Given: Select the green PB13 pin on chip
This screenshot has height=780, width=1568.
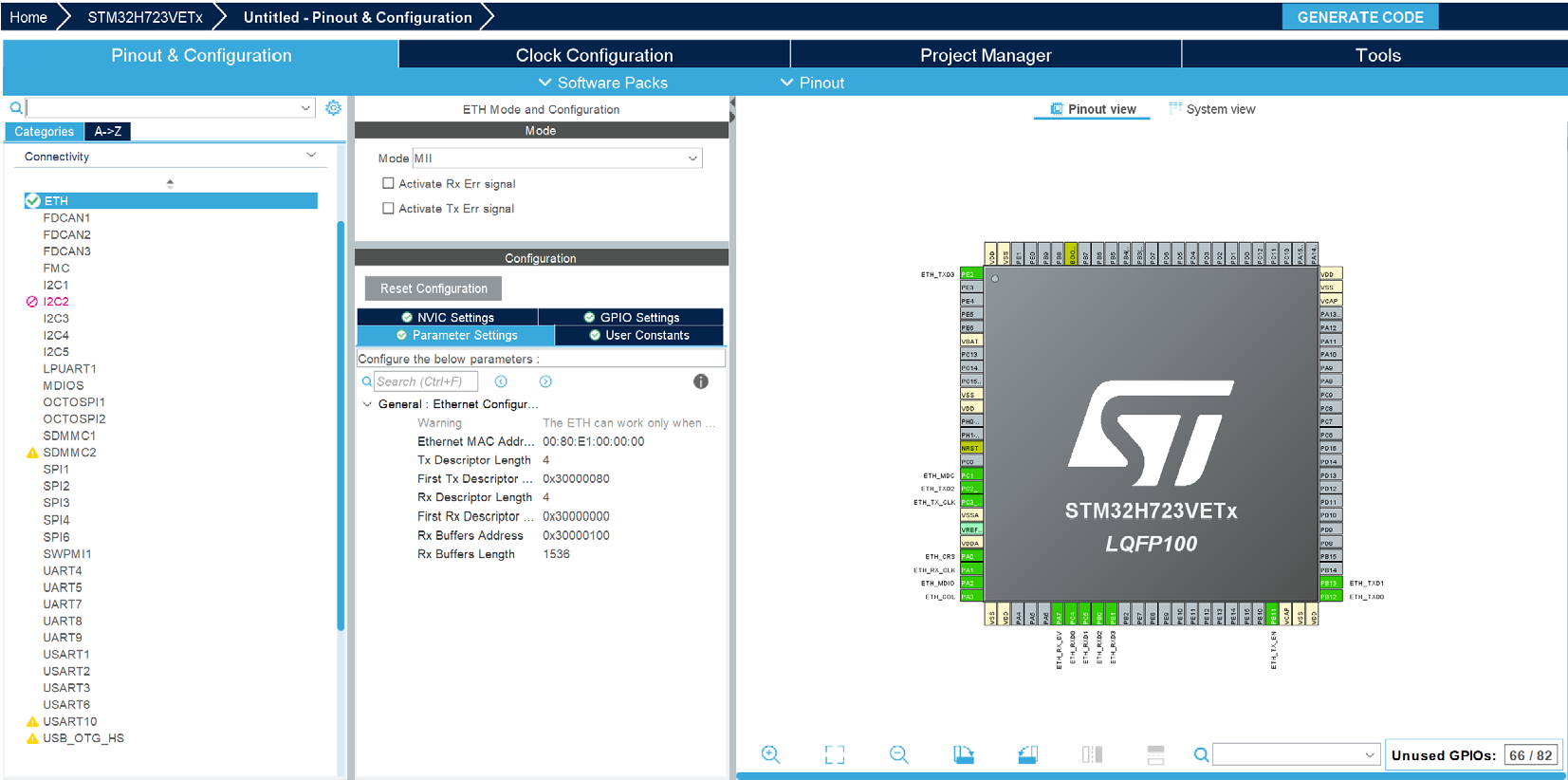Looking at the screenshot, I should tap(1330, 584).
